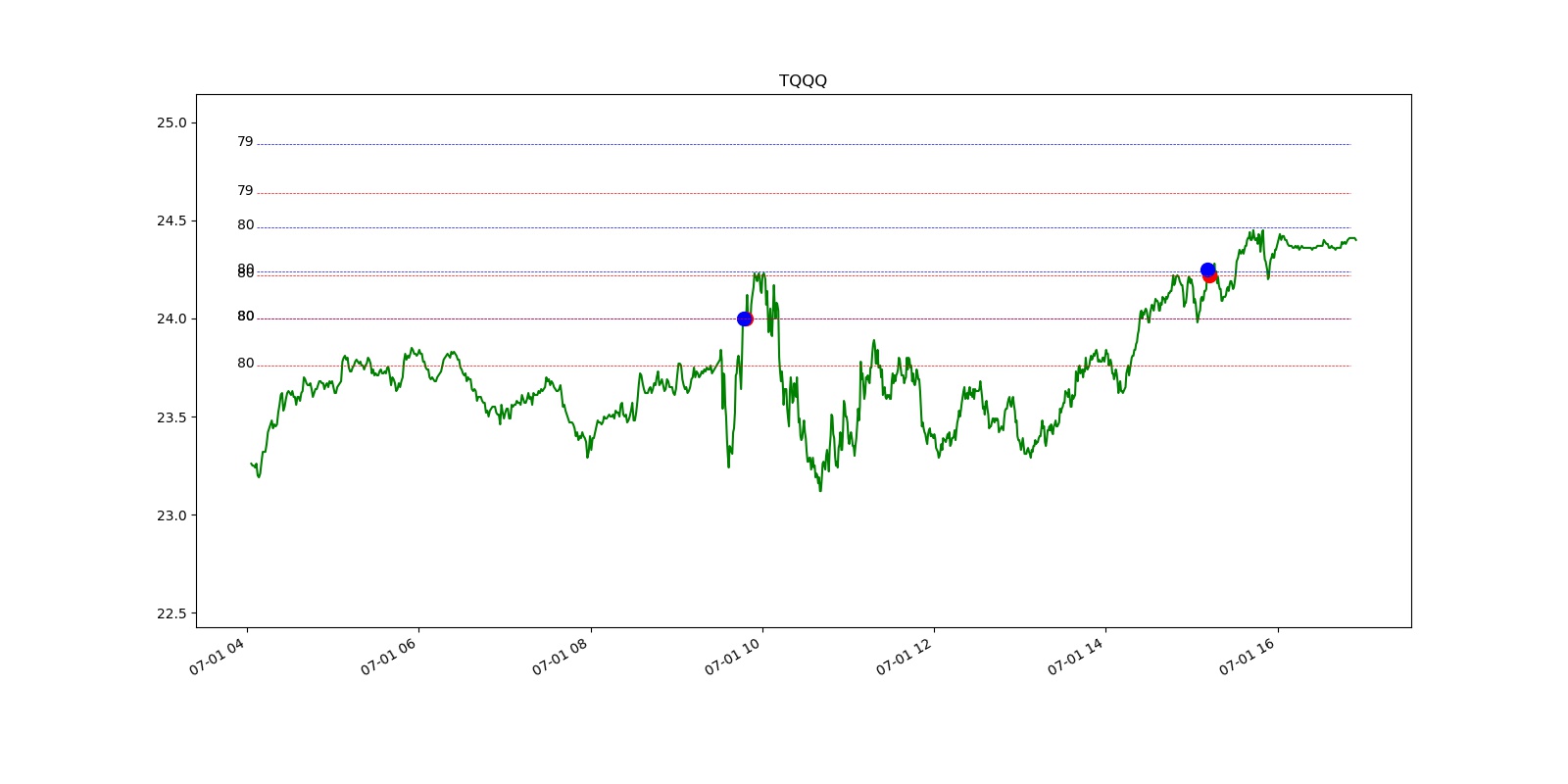
Task: Click the red marker dot under the right blue dot
Action: (1210, 277)
